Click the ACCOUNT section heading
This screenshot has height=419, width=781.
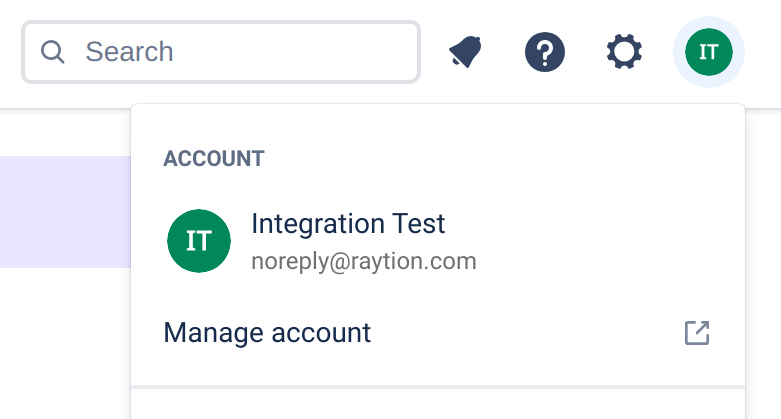pyautogui.click(x=214, y=159)
